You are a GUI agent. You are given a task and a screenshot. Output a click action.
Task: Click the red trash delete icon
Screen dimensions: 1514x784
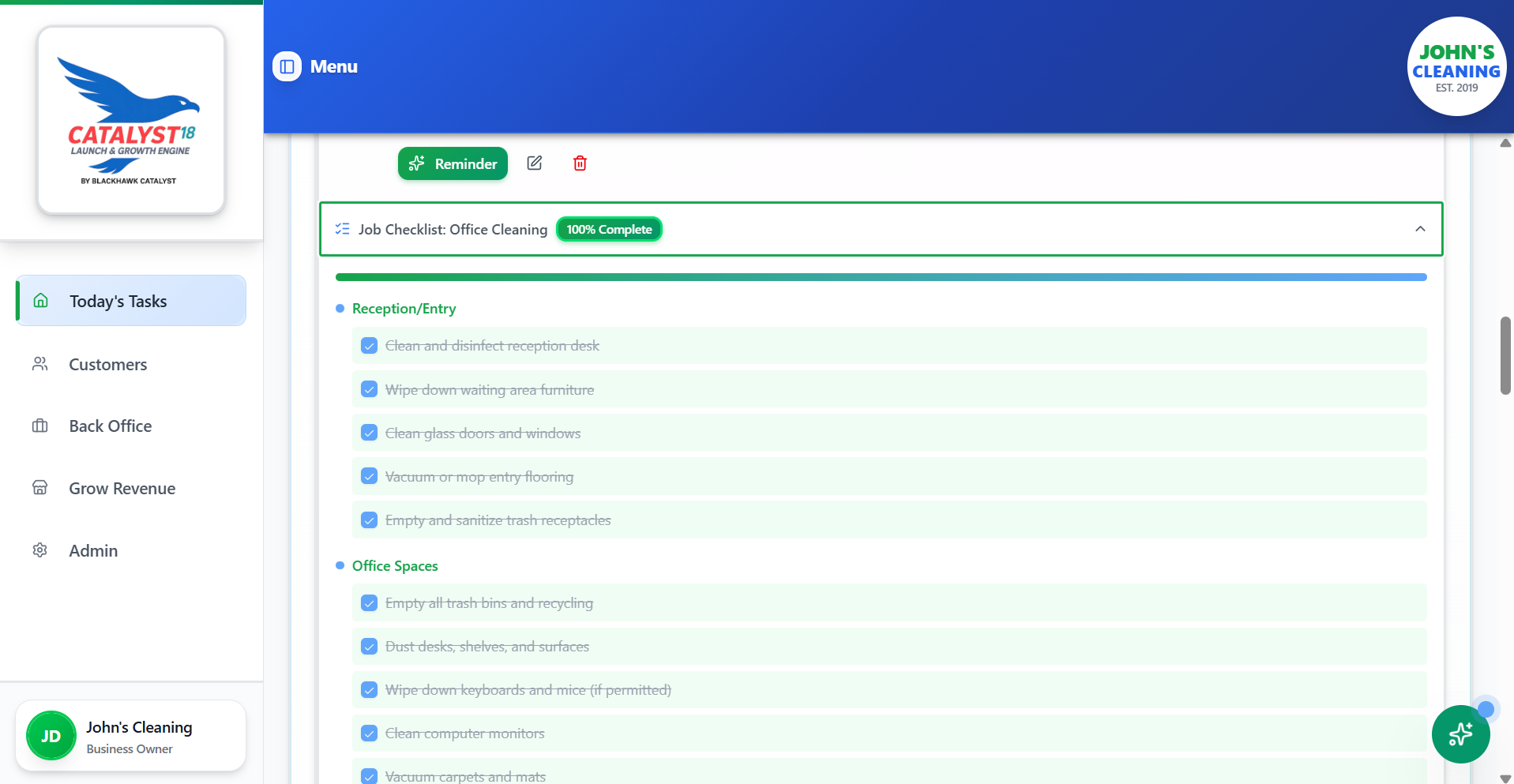point(580,163)
